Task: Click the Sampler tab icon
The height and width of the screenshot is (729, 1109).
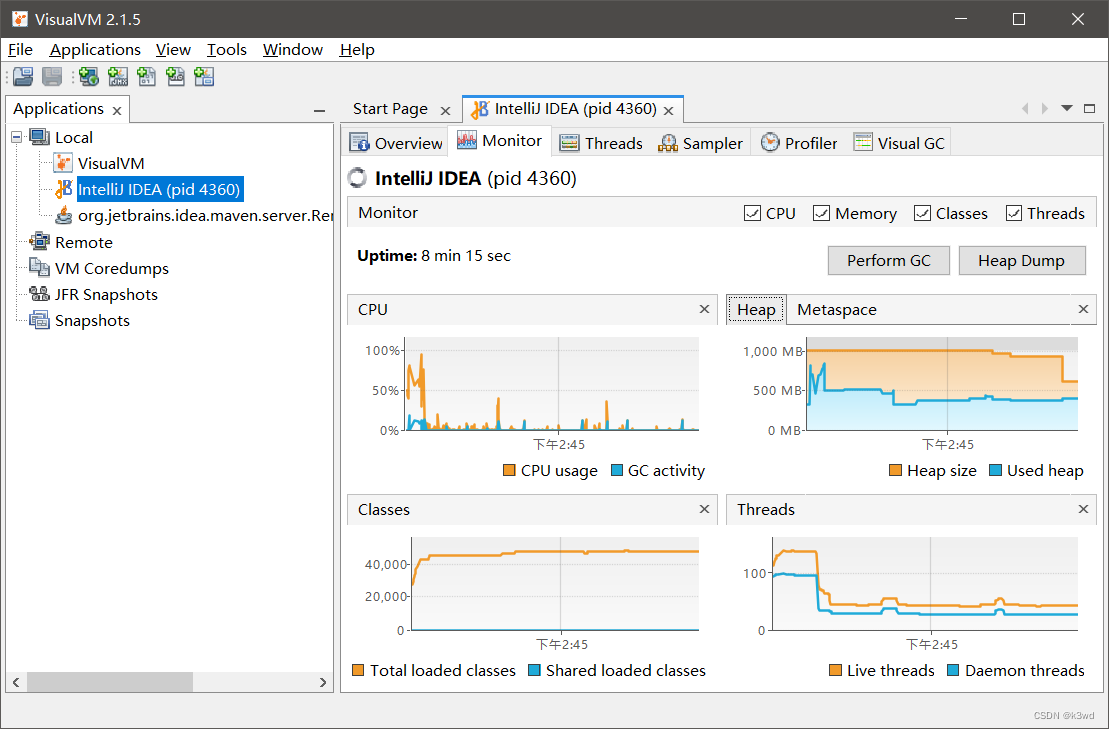Action: [x=668, y=143]
